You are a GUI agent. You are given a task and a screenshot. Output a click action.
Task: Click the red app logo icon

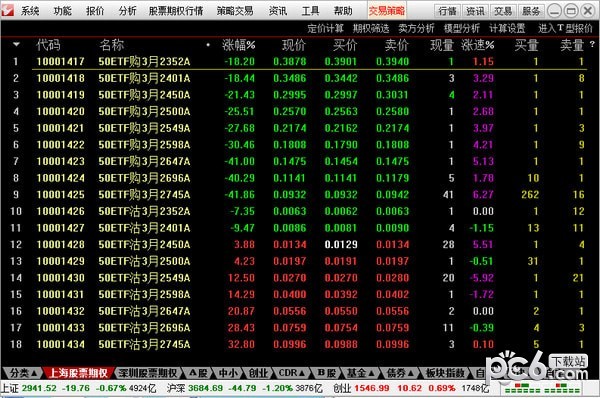[x=8, y=10]
